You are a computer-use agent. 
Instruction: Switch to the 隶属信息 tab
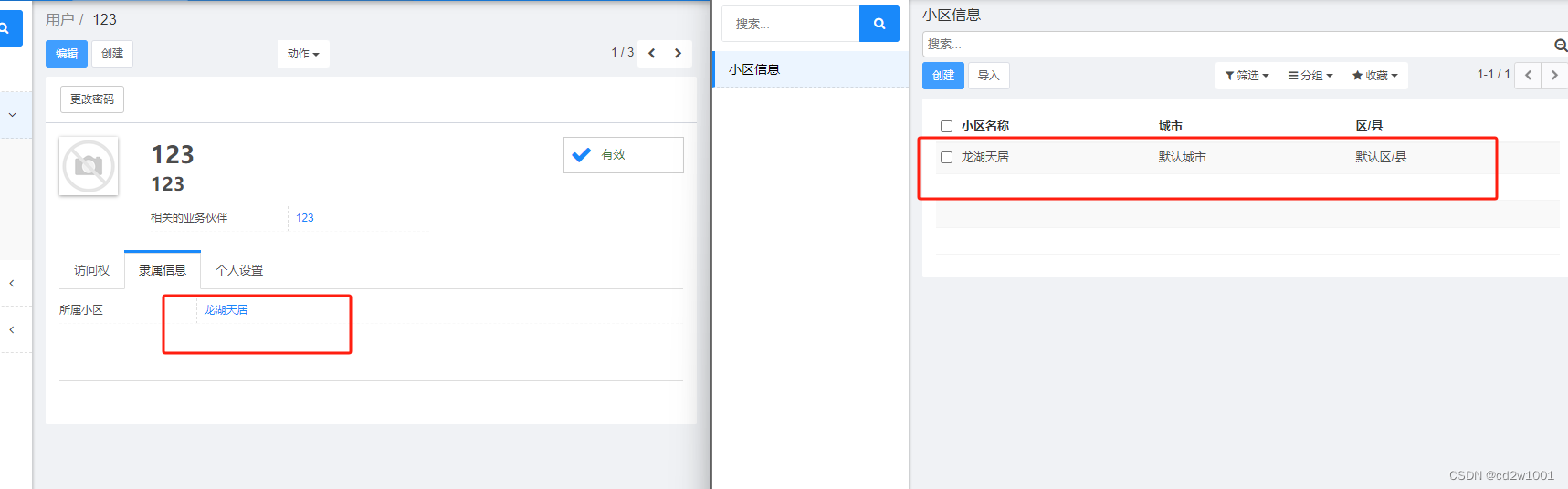(163, 270)
